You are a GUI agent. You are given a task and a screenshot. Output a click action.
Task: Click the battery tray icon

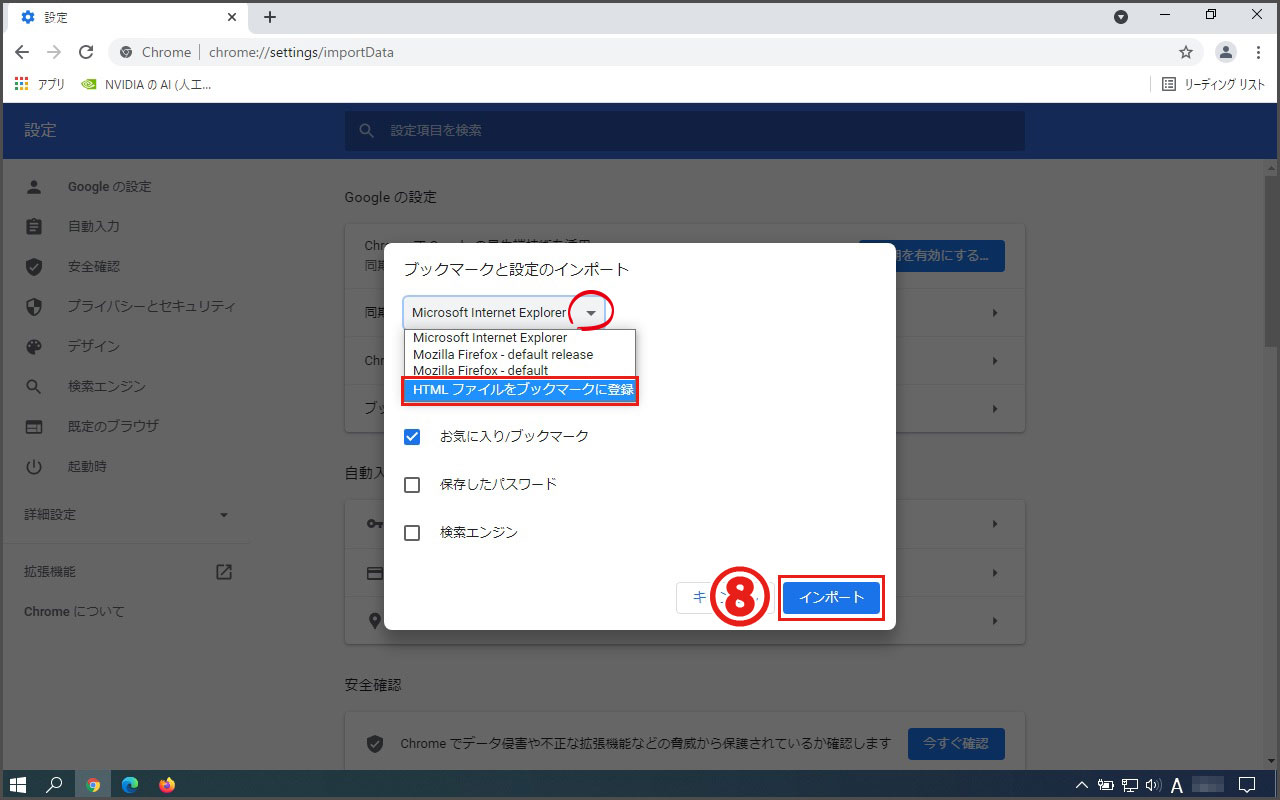(x=1106, y=785)
